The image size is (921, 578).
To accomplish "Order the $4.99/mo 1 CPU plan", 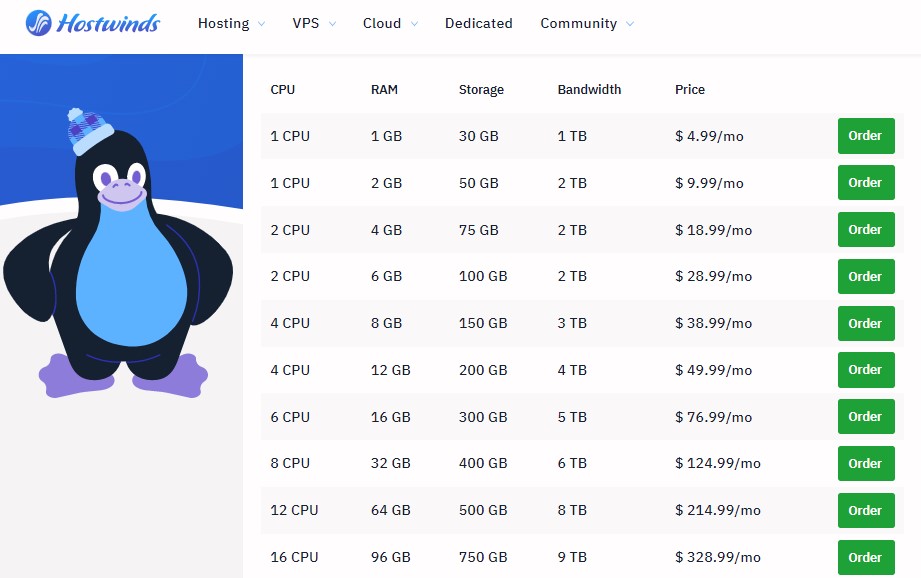I will click(x=865, y=136).
